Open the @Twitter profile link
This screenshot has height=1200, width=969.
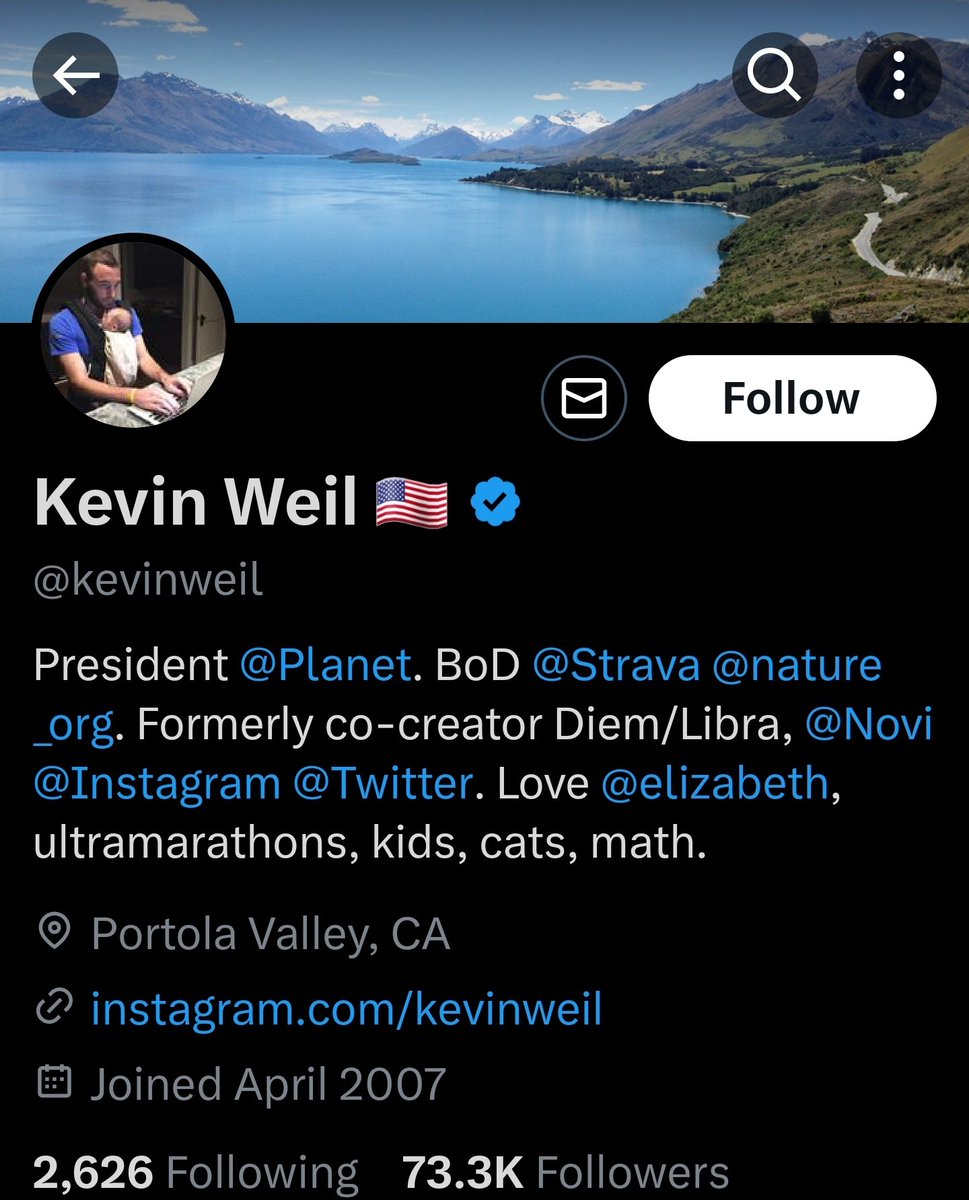(381, 785)
